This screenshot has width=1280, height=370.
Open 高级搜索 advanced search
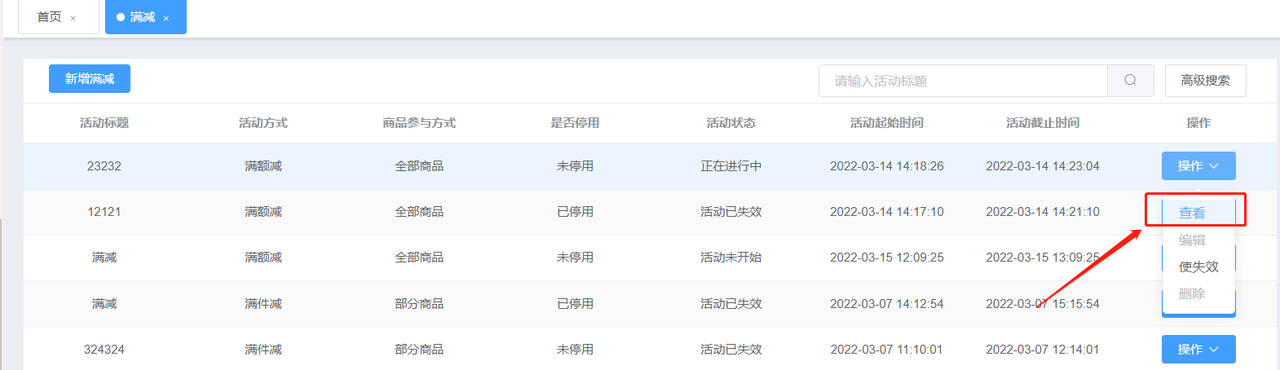[x=1205, y=81]
